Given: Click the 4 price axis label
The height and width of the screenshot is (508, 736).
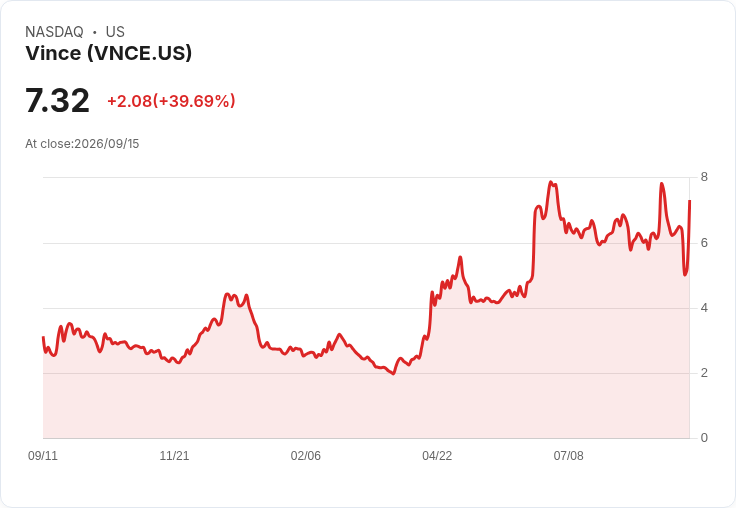Looking at the screenshot, I should [x=704, y=308].
